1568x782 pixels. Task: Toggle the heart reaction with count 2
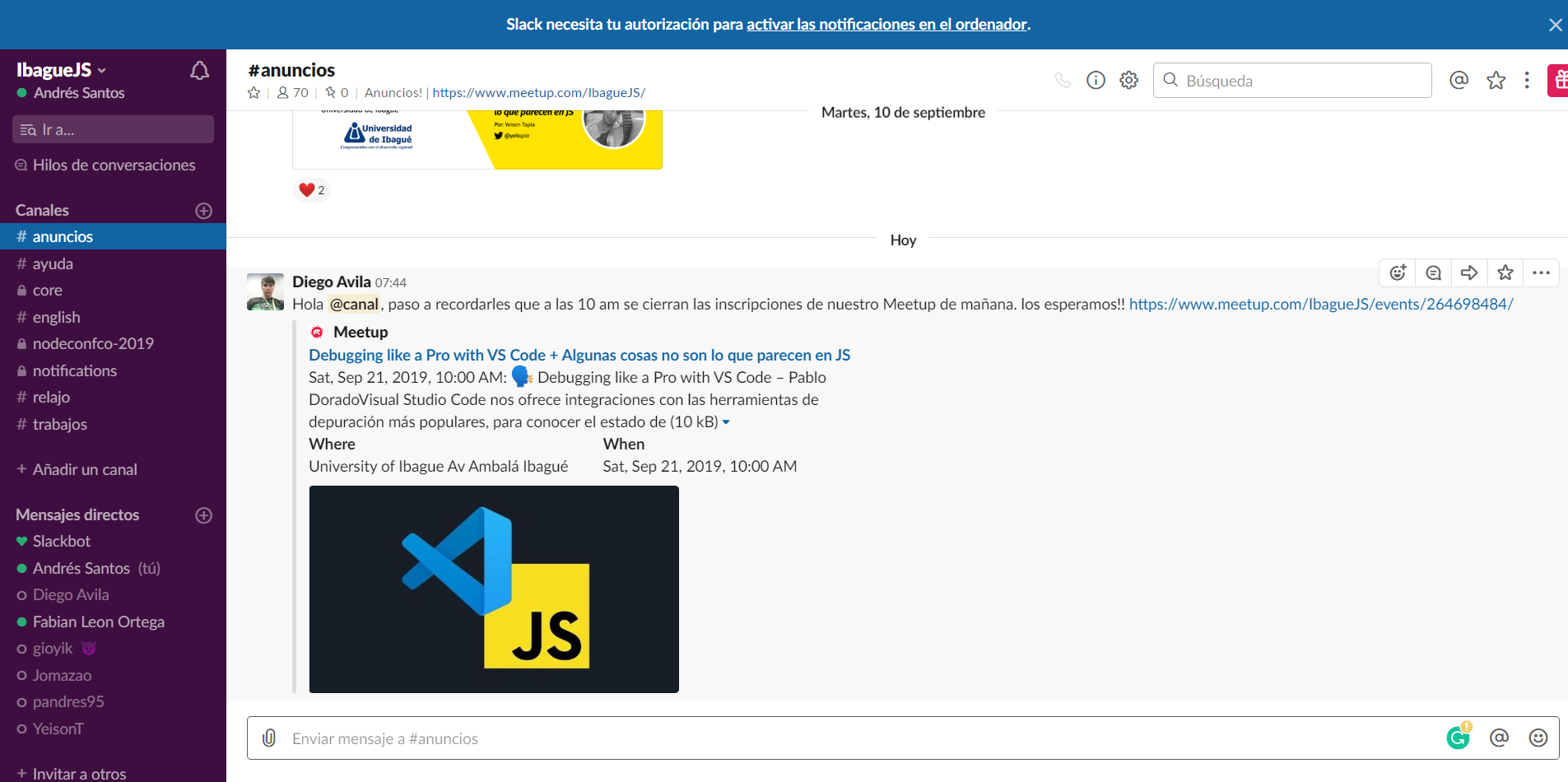[312, 190]
